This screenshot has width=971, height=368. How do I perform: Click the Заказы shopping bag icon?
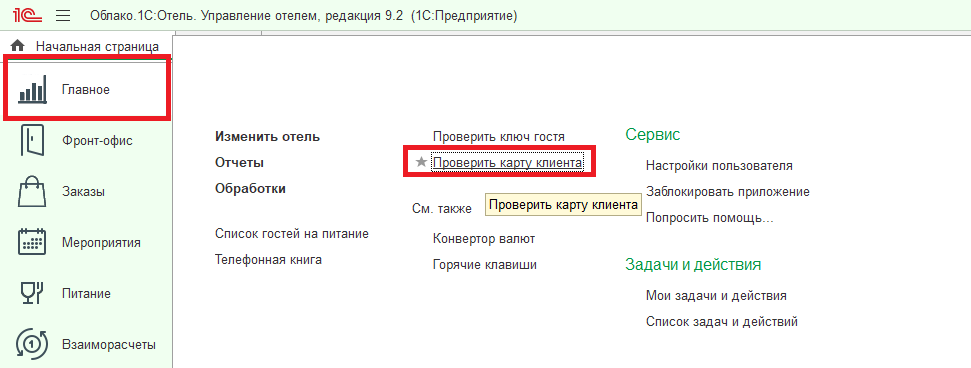[x=32, y=191]
